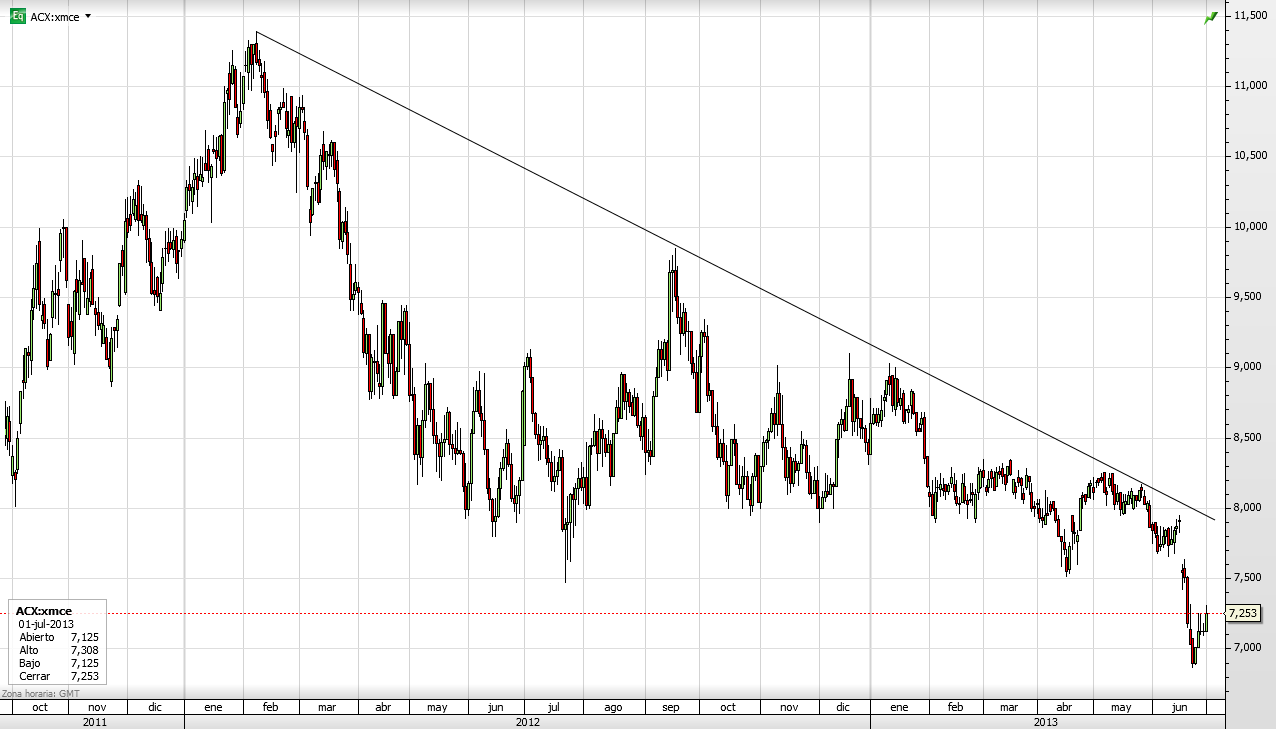Click the 2013 year label
Image resolution: width=1276 pixels, height=729 pixels.
click(1046, 721)
